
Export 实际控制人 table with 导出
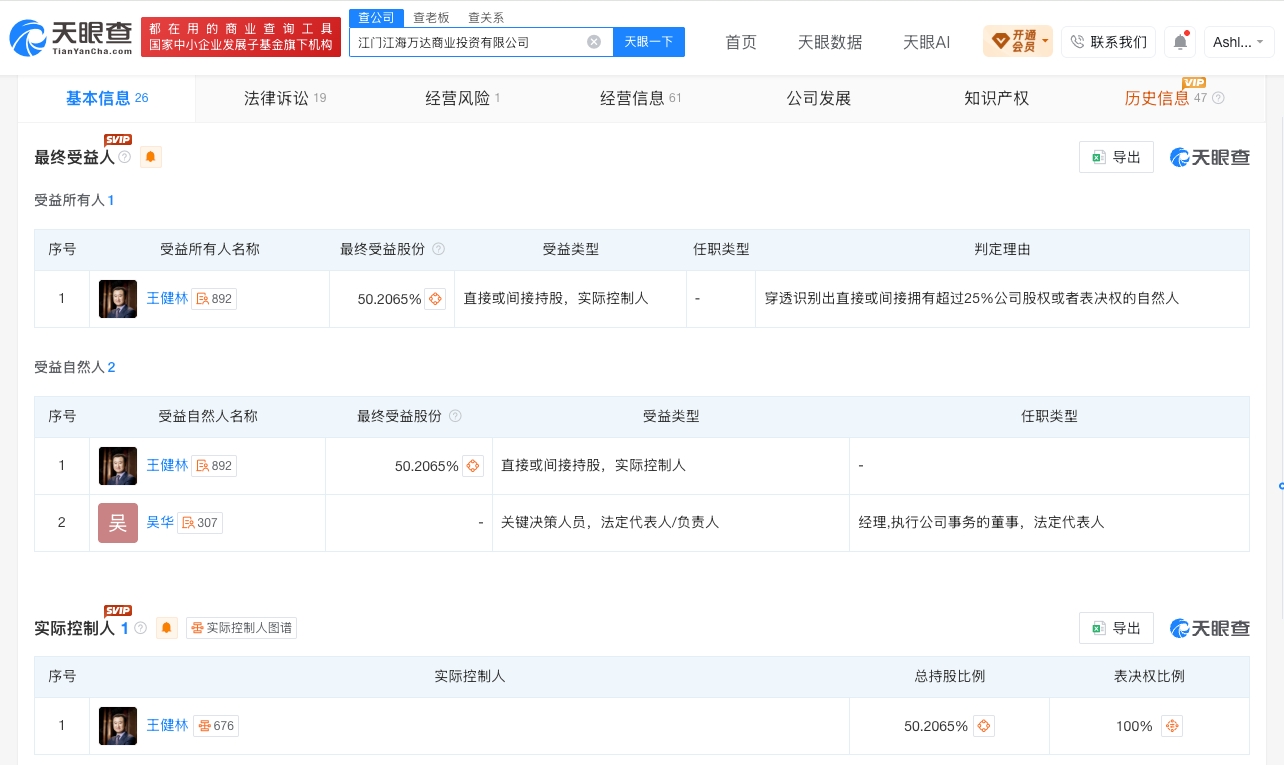click(1116, 628)
